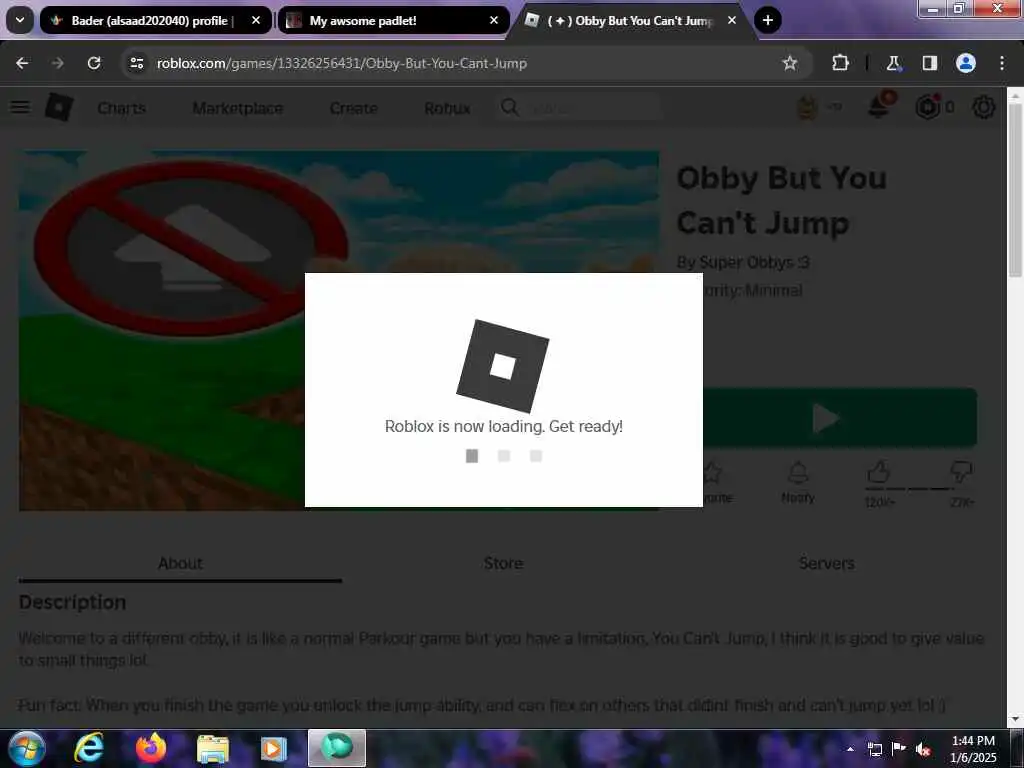
Task: Open the Windows Start button
Action: pyautogui.click(x=26, y=748)
